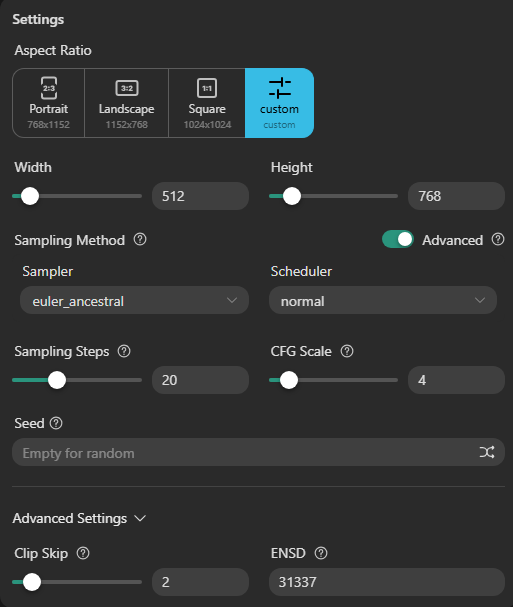Open the Scheduler dropdown showing normal

point(383,300)
